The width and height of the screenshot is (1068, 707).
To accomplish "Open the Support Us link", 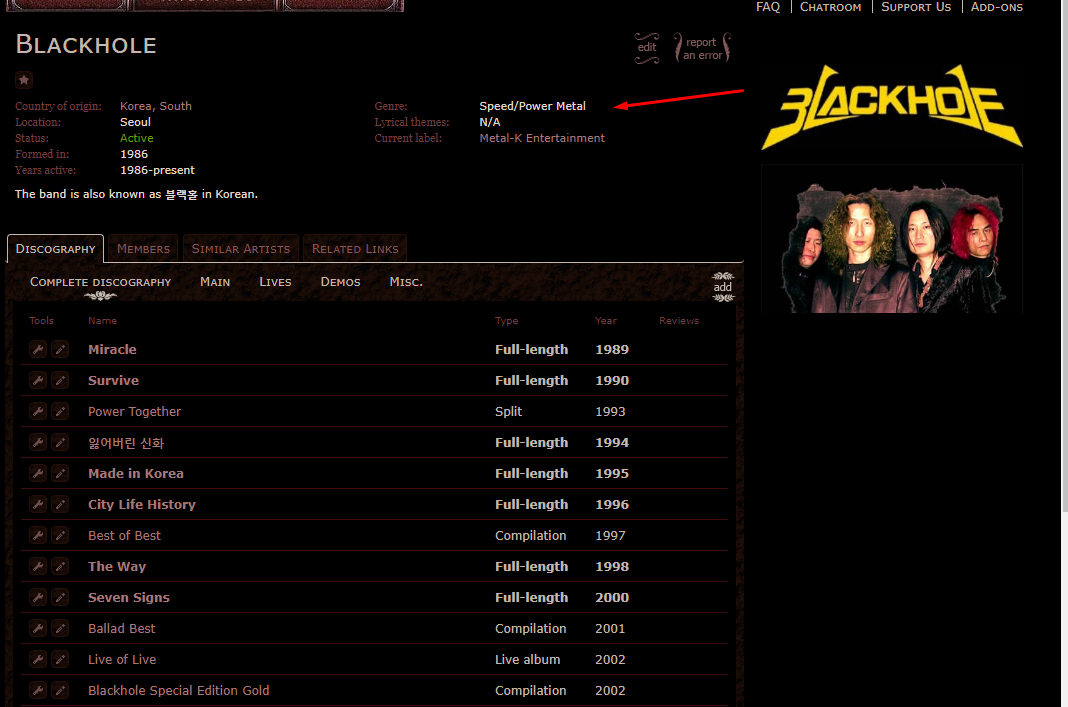I will click(915, 7).
